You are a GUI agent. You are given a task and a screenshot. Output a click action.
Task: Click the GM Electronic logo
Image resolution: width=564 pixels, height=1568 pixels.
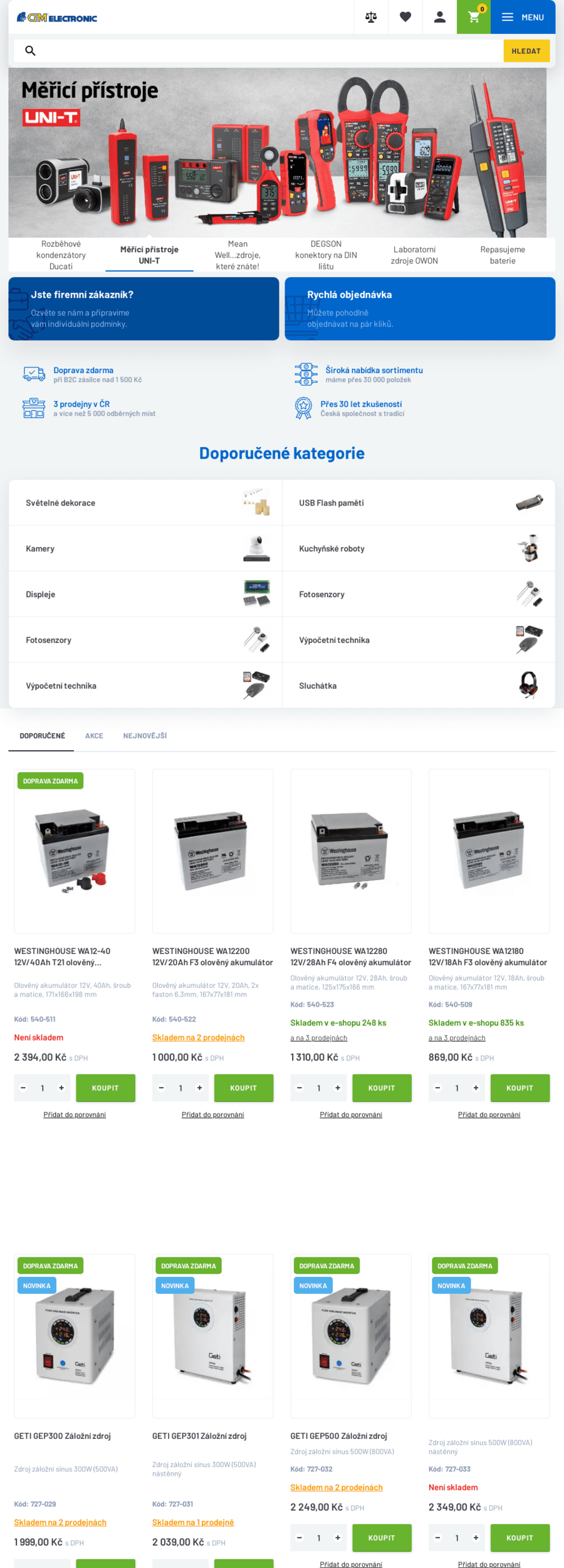tap(57, 18)
